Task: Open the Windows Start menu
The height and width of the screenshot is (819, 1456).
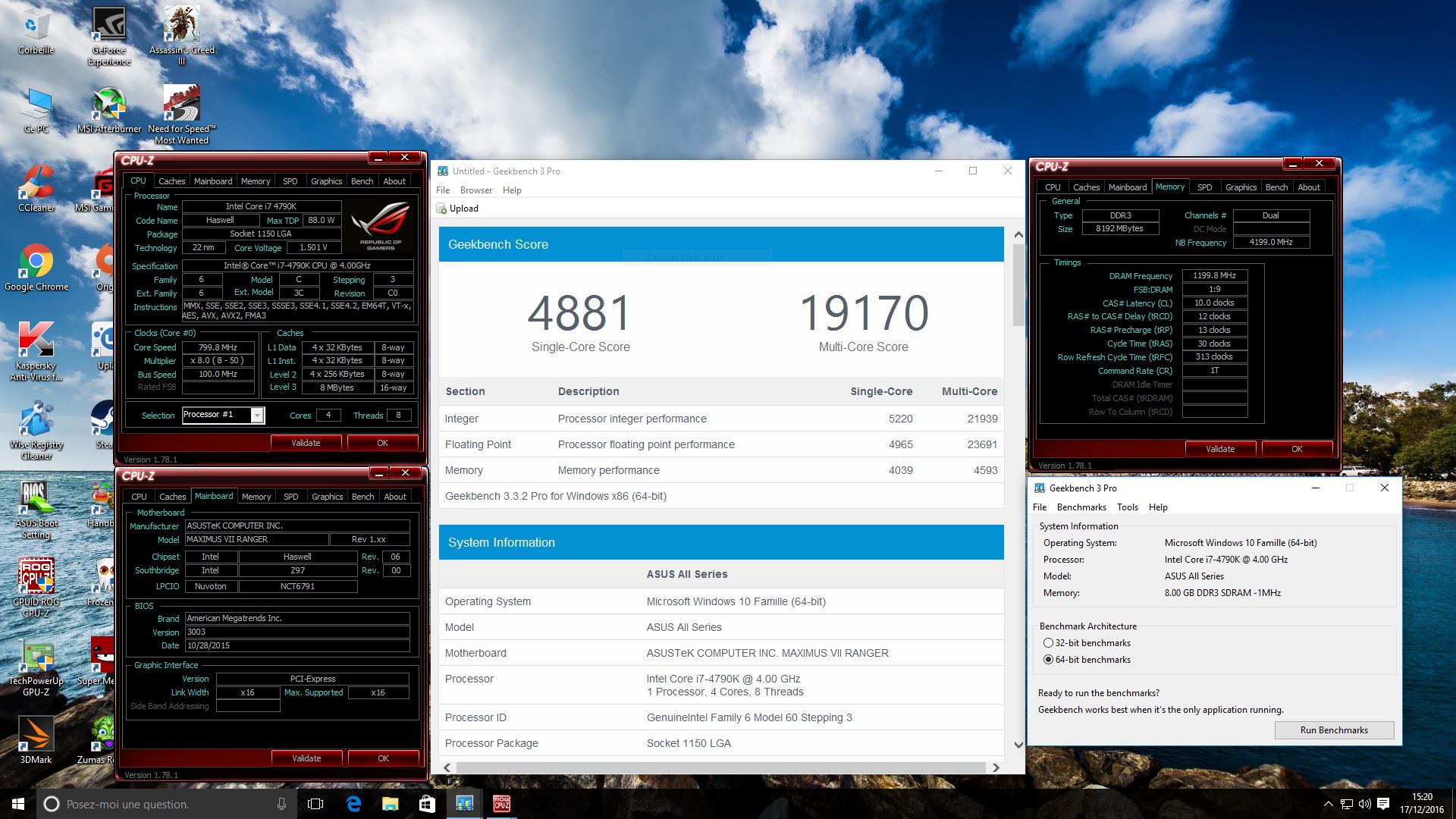Action: (x=18, y=804)
